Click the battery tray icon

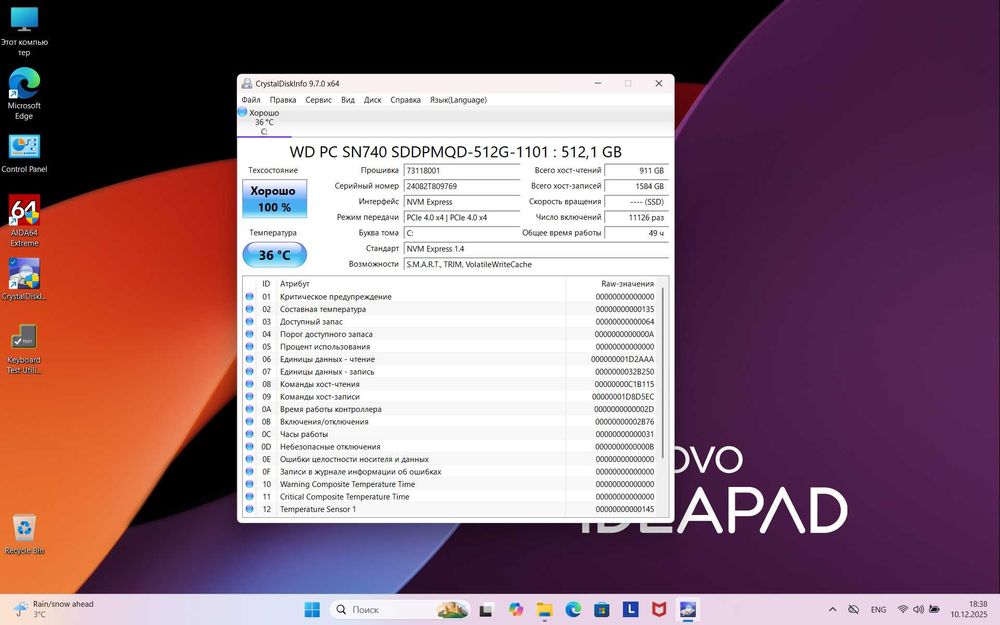pos(934,610)
